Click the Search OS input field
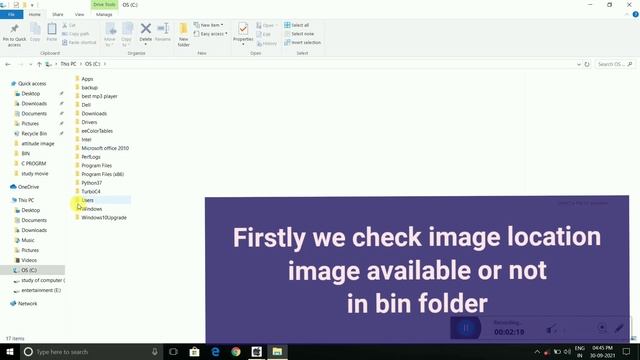Screen dimensions: 640x360 (x=615, y=64)
